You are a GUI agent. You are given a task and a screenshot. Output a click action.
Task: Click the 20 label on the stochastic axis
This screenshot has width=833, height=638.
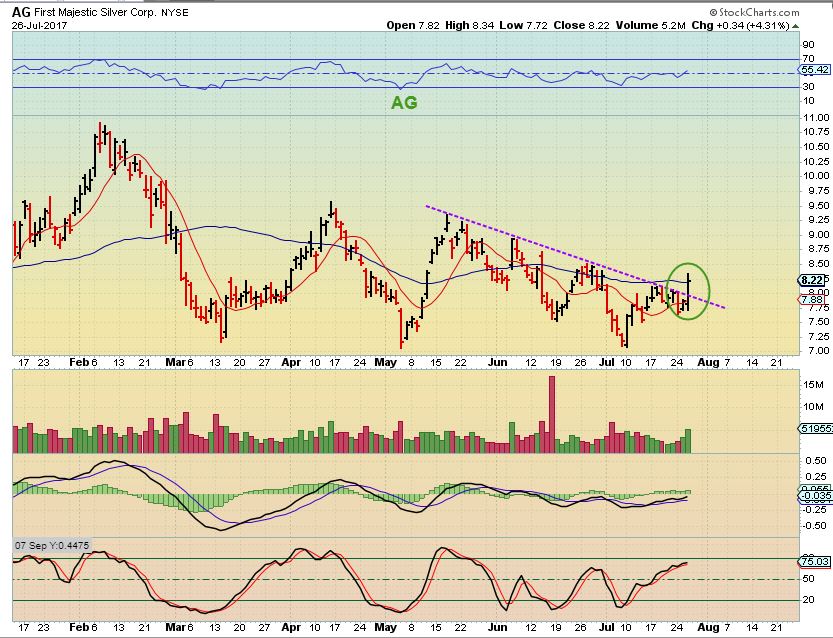(x=809, y=600)
